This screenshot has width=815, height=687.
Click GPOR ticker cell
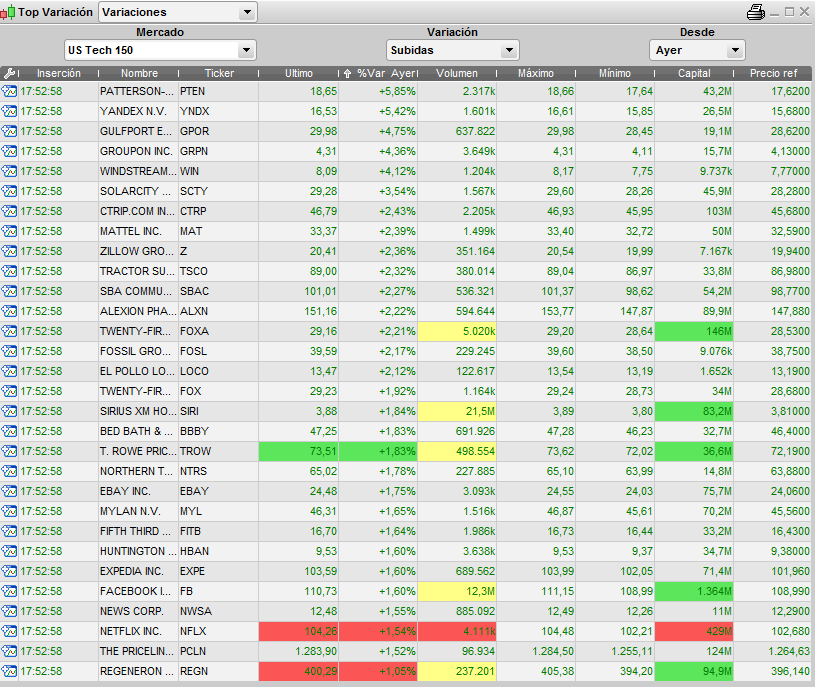(x=218, y=131)
